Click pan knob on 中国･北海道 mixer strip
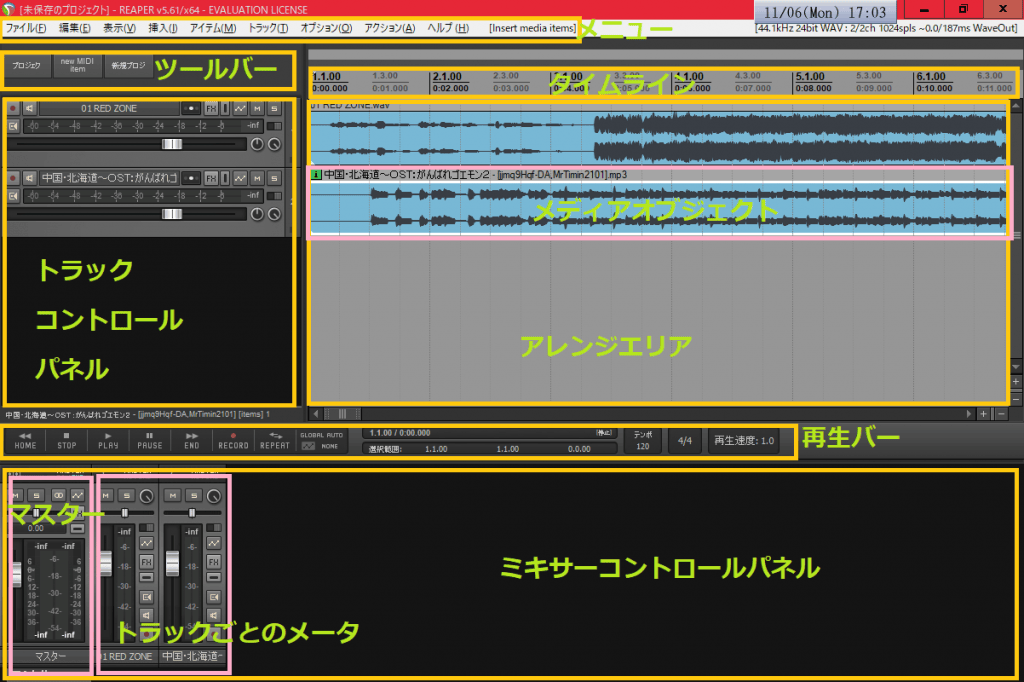This screenshot has width=1024, height=682. 214,496
